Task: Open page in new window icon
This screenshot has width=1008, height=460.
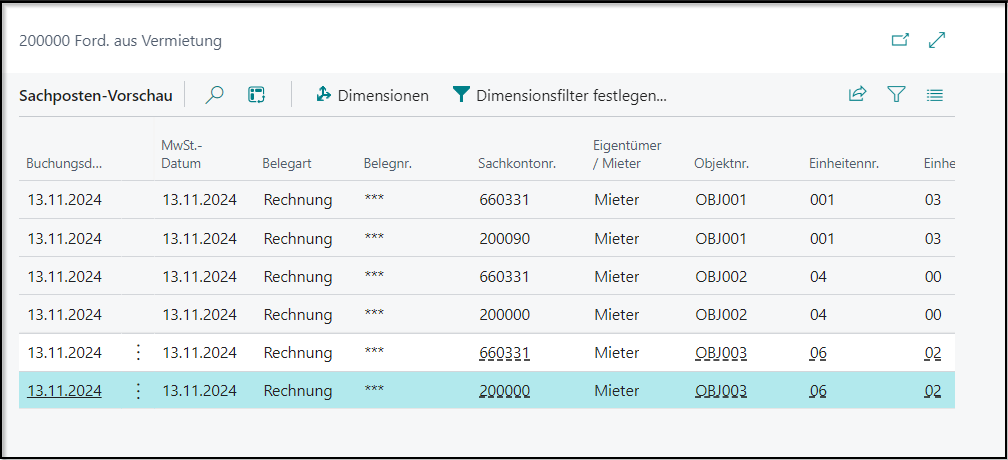Action: coord(901,40)
